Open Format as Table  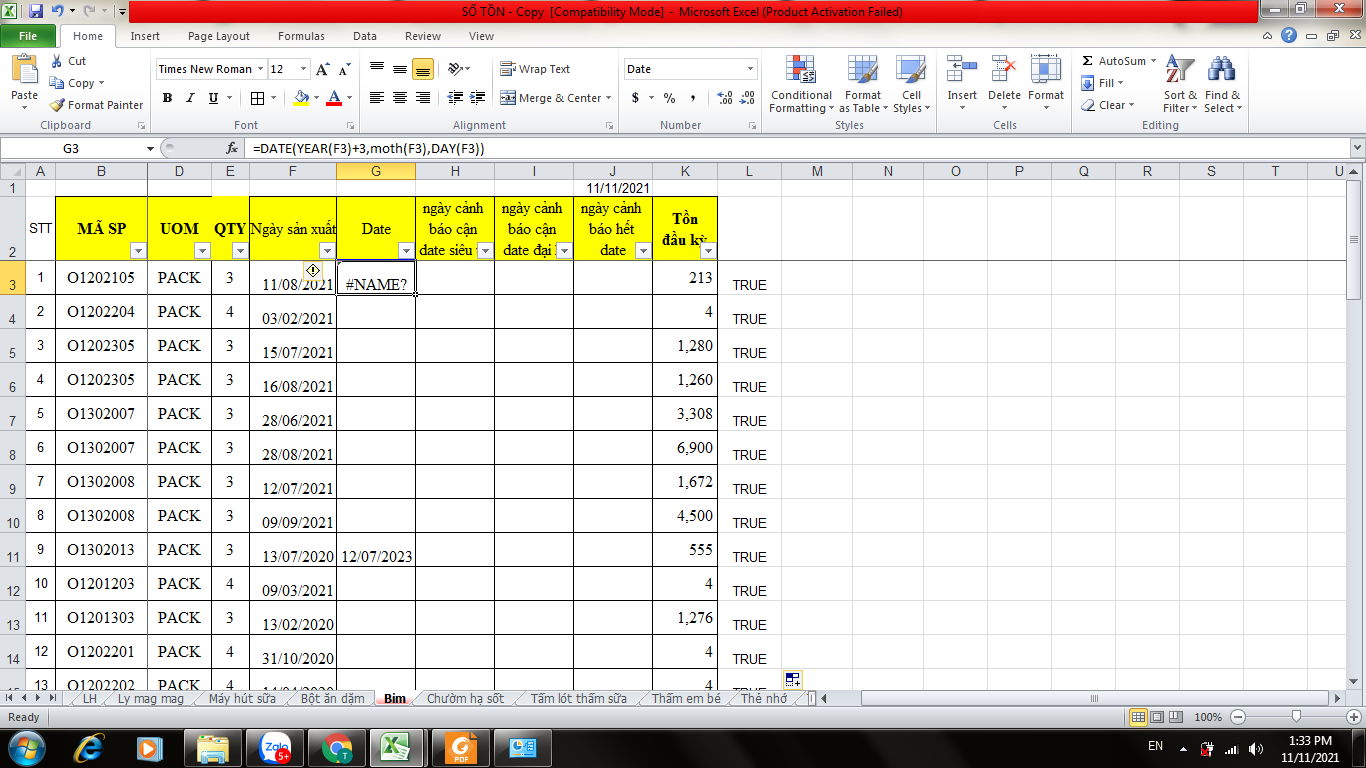click(862, 84)
